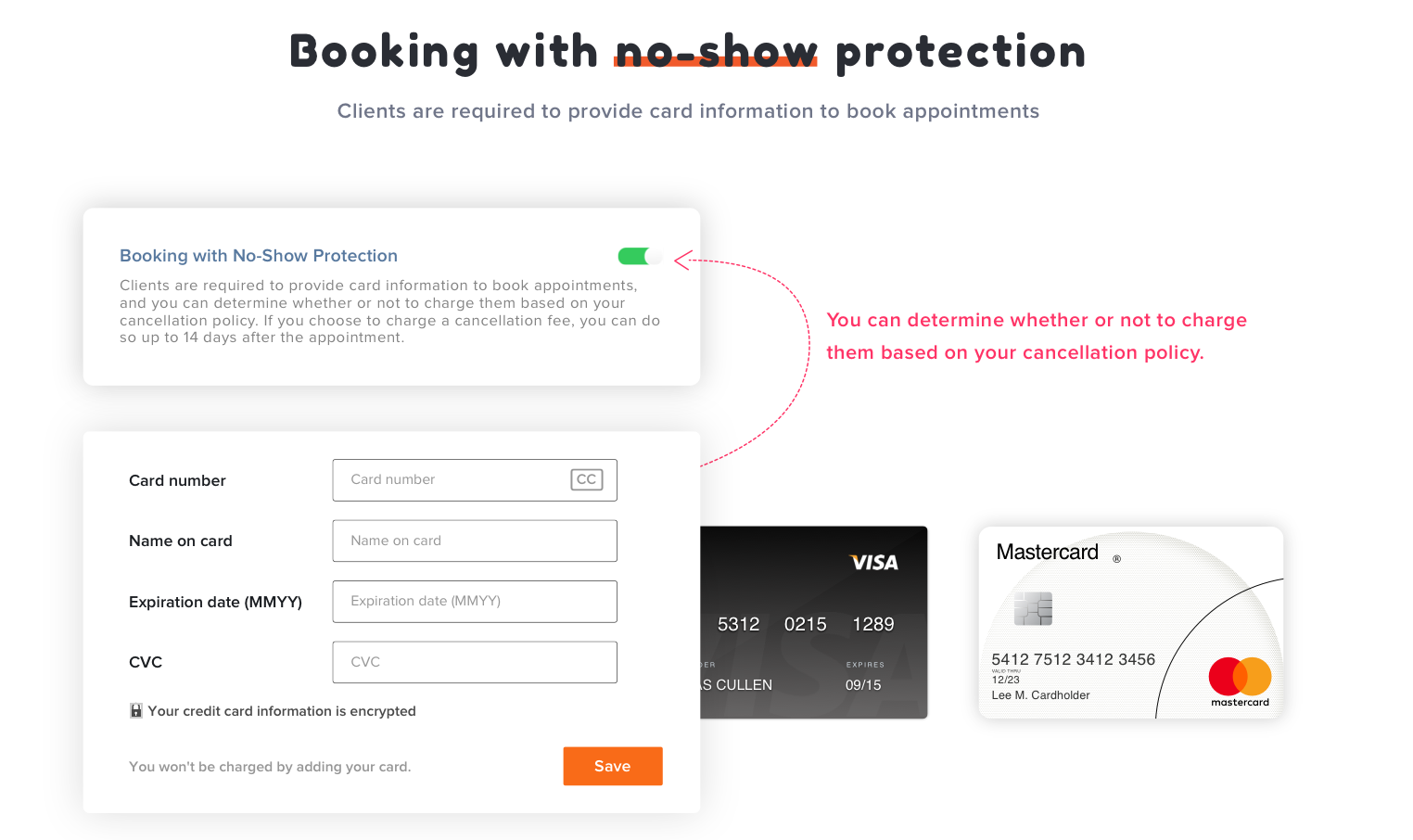Focus the Card number input field
The width and height of the screenshot is (1413, 840).
coord(475,480)
